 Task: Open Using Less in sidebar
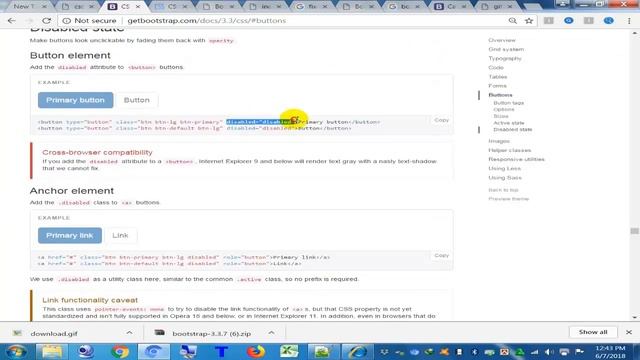pos(504,169)
